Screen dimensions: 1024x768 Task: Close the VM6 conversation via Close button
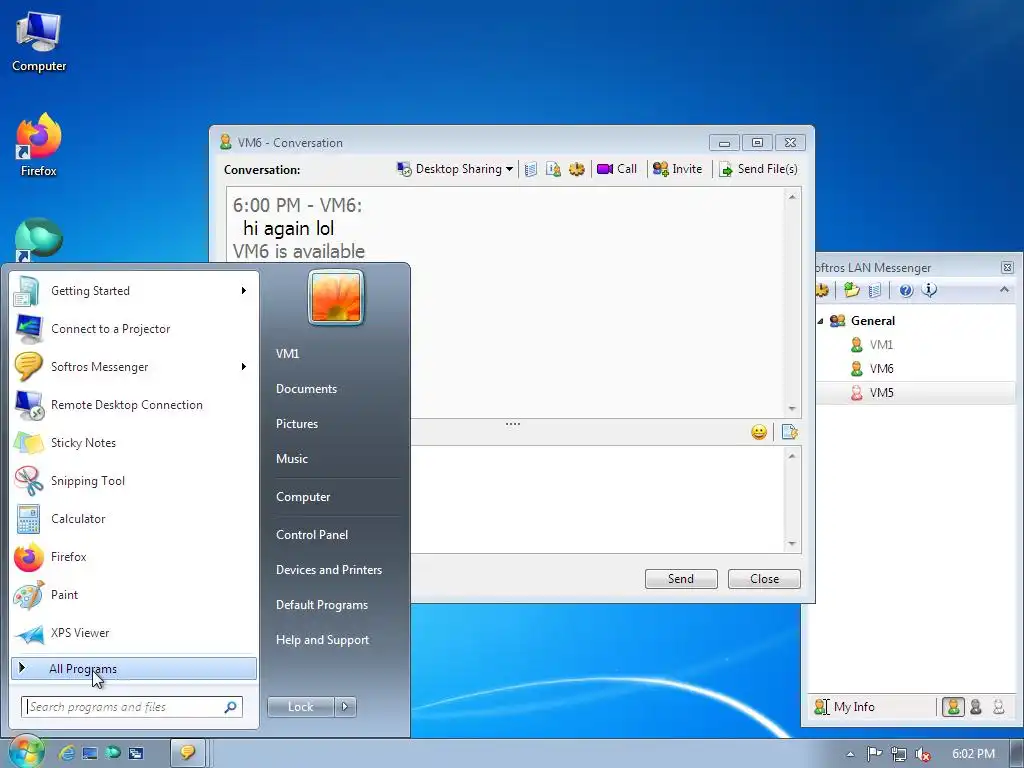[x=764, y=579]
